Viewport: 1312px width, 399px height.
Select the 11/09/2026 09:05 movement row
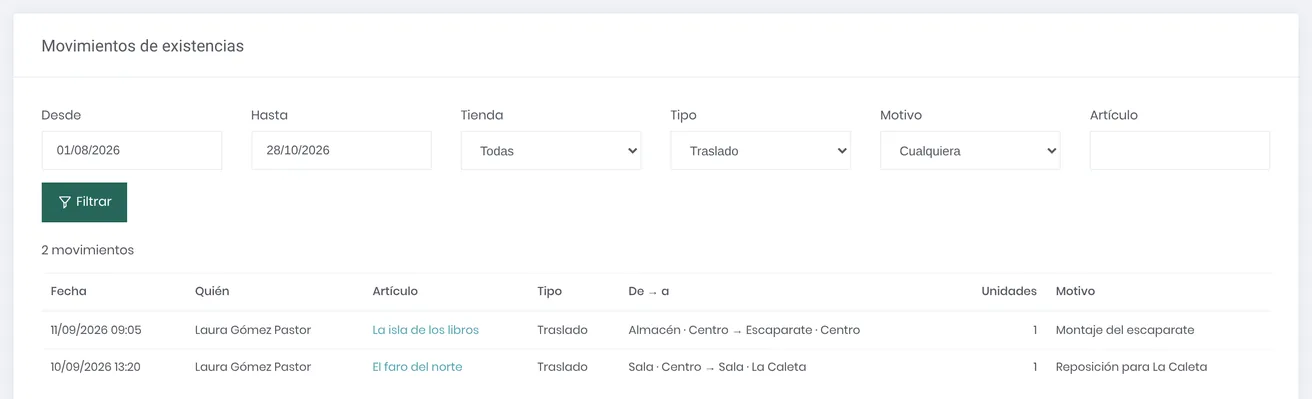click(x=656, y=330)
